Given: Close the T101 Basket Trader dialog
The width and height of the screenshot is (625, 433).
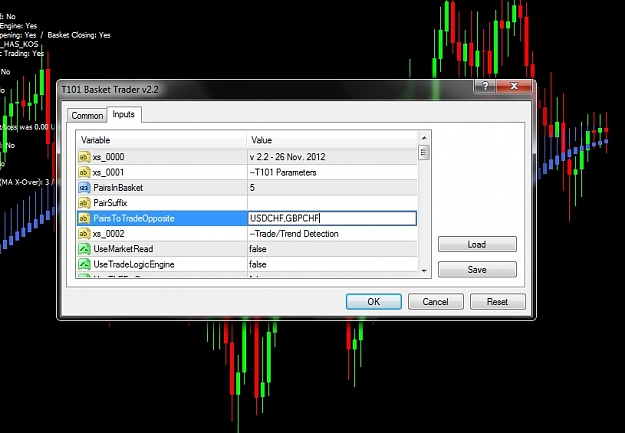Looking at the screenshot, I should 514,86.
